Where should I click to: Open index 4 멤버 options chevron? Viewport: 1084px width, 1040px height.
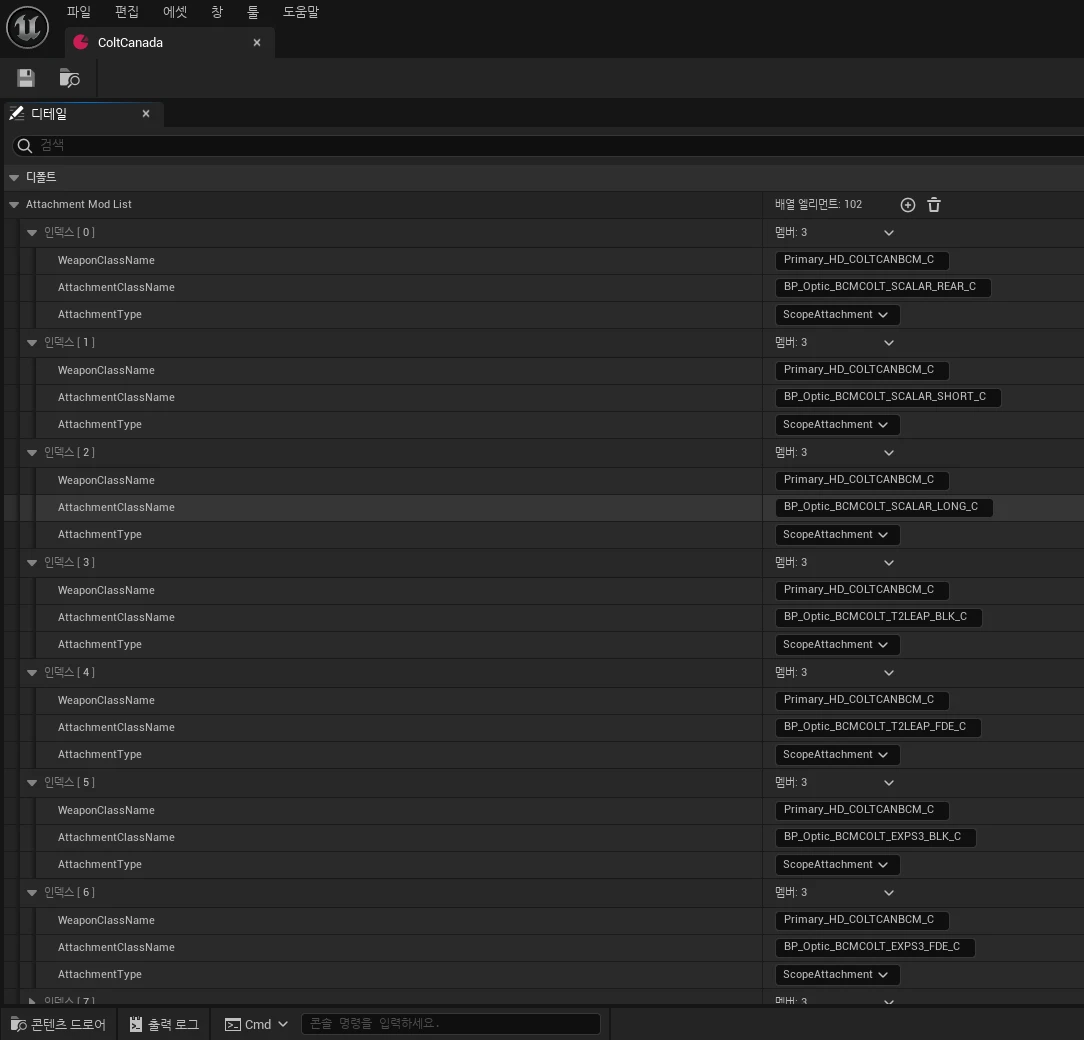(889, 673)
